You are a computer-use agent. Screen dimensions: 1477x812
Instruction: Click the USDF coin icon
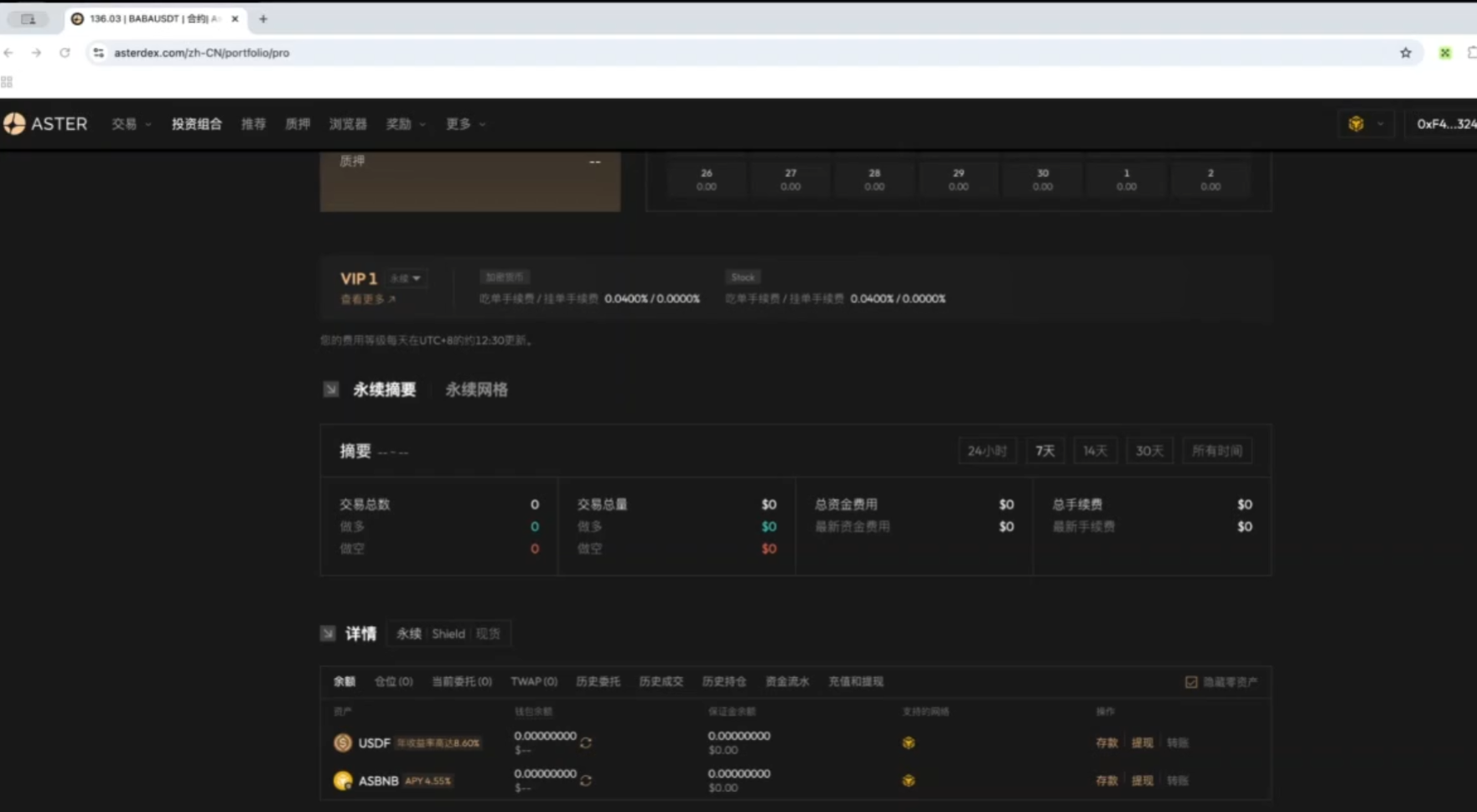(343, 742)
